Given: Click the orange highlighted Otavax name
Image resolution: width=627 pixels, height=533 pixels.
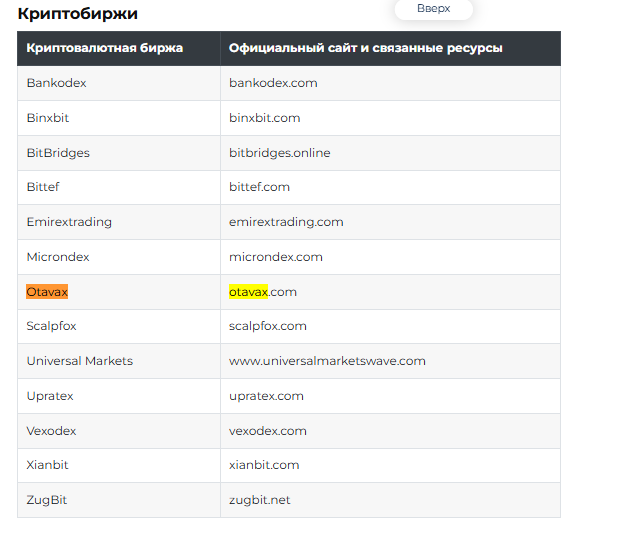Looking at the screenshot, I should 47,292.
